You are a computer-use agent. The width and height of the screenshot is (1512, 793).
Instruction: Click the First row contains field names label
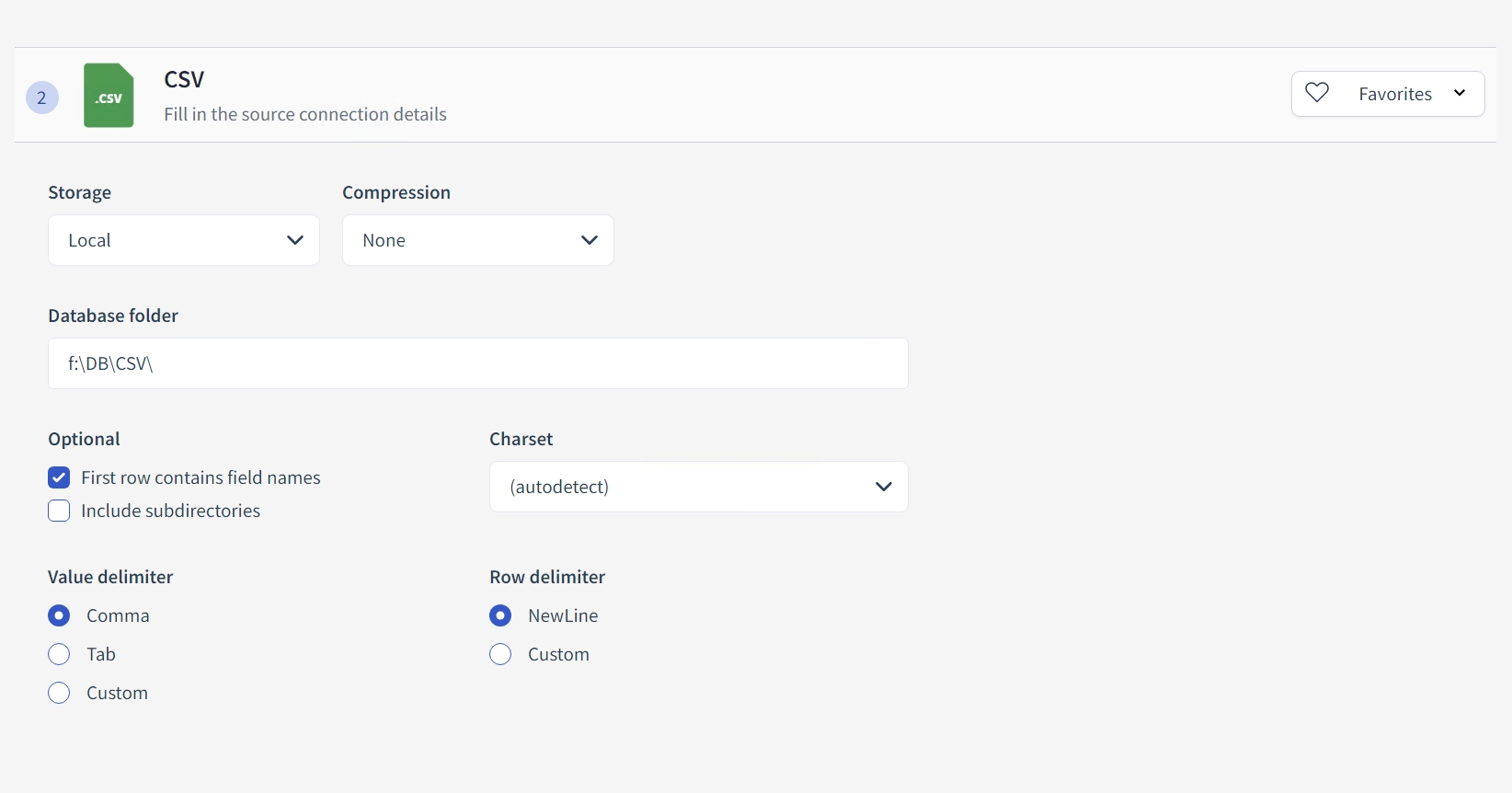200,477
